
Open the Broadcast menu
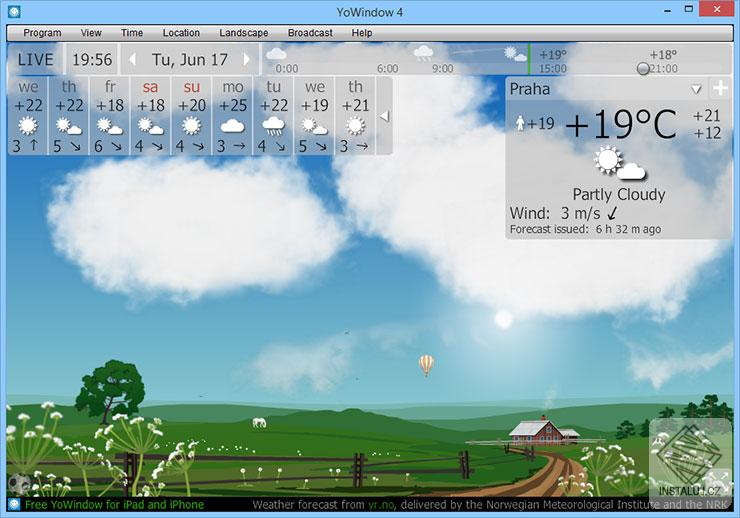point(310,33)
